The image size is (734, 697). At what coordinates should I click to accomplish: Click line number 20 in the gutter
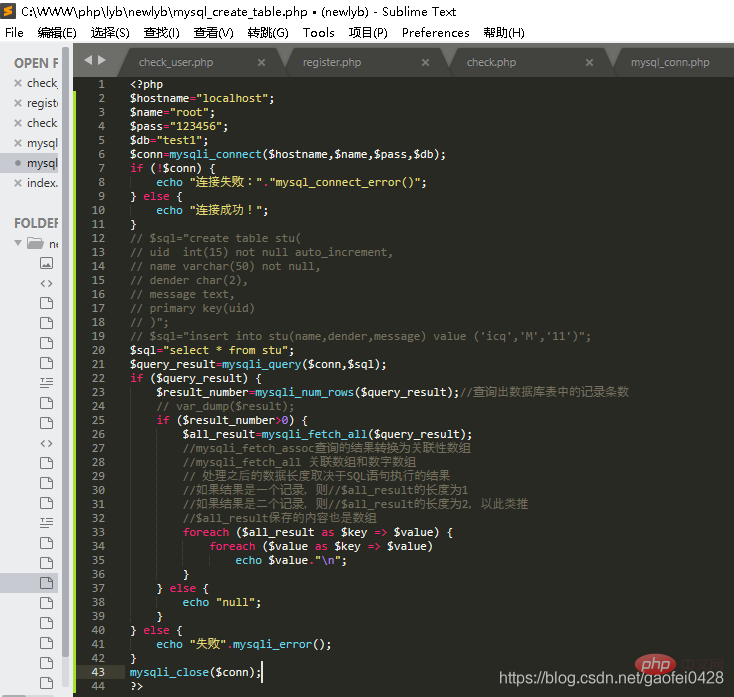coord(98,350)
